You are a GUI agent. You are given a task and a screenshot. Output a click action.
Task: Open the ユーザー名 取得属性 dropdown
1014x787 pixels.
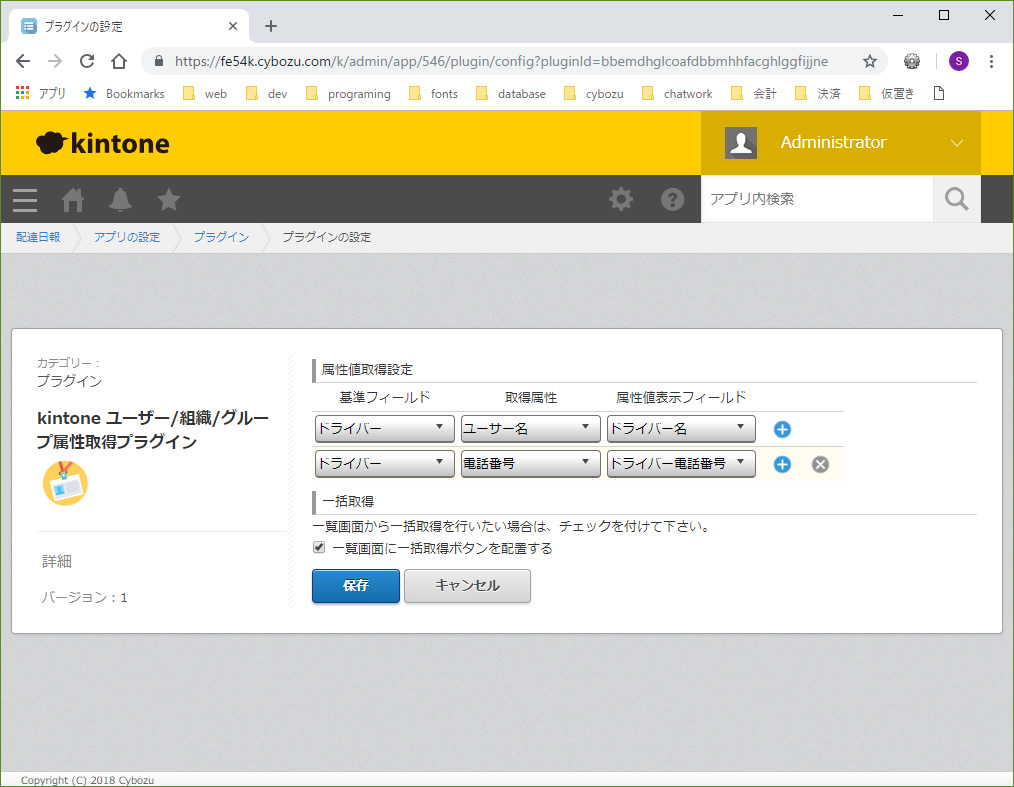point(531,429)
